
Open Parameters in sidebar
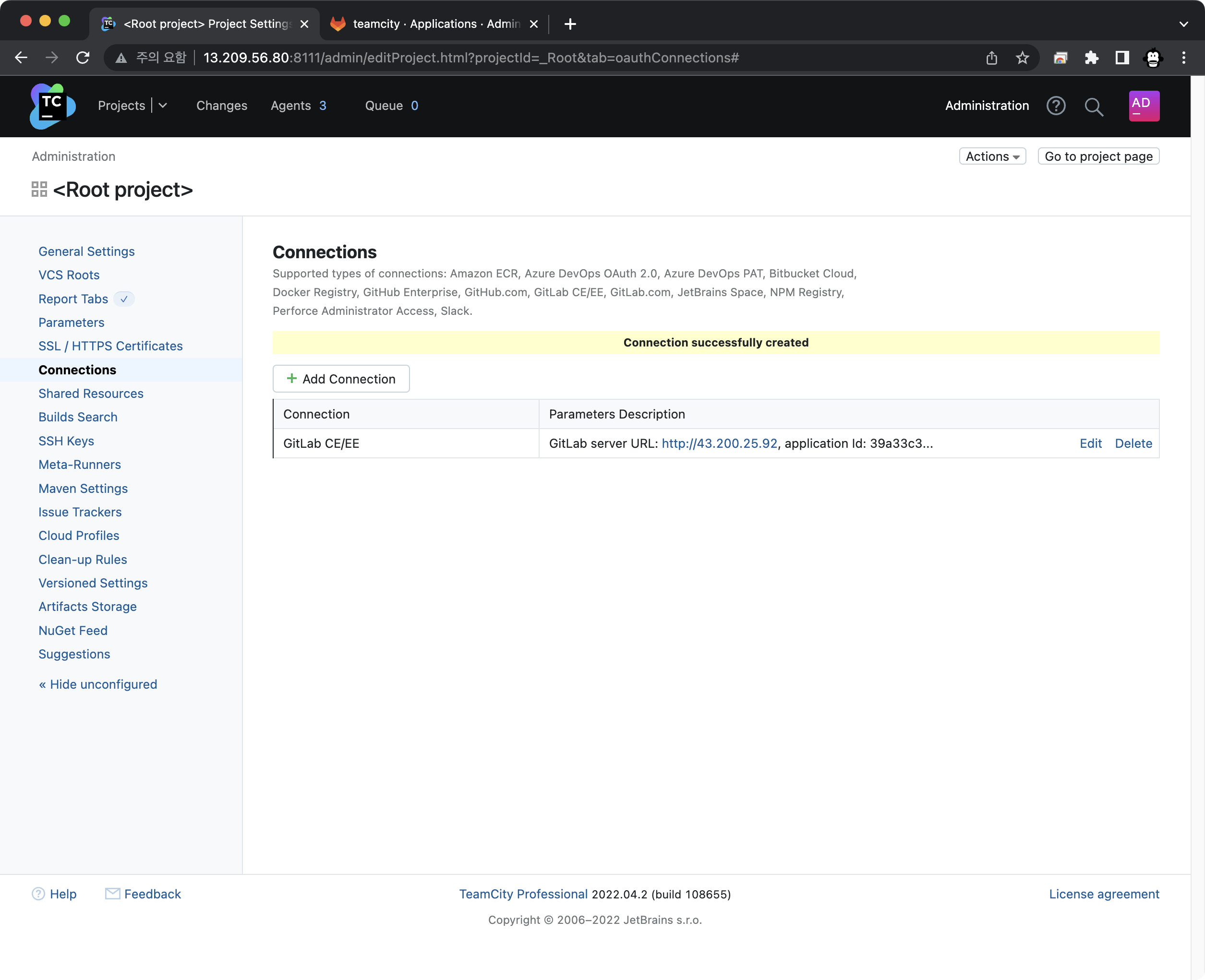tap(71, 323)
